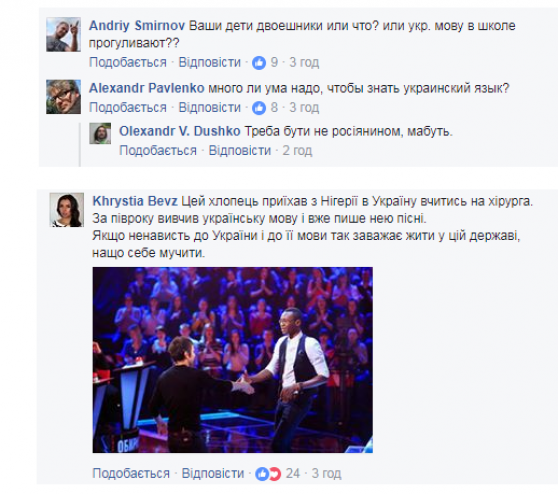
Task: Like Alexandr Pavlenko's comment via Подобається
Action: [x=128, y=107]
